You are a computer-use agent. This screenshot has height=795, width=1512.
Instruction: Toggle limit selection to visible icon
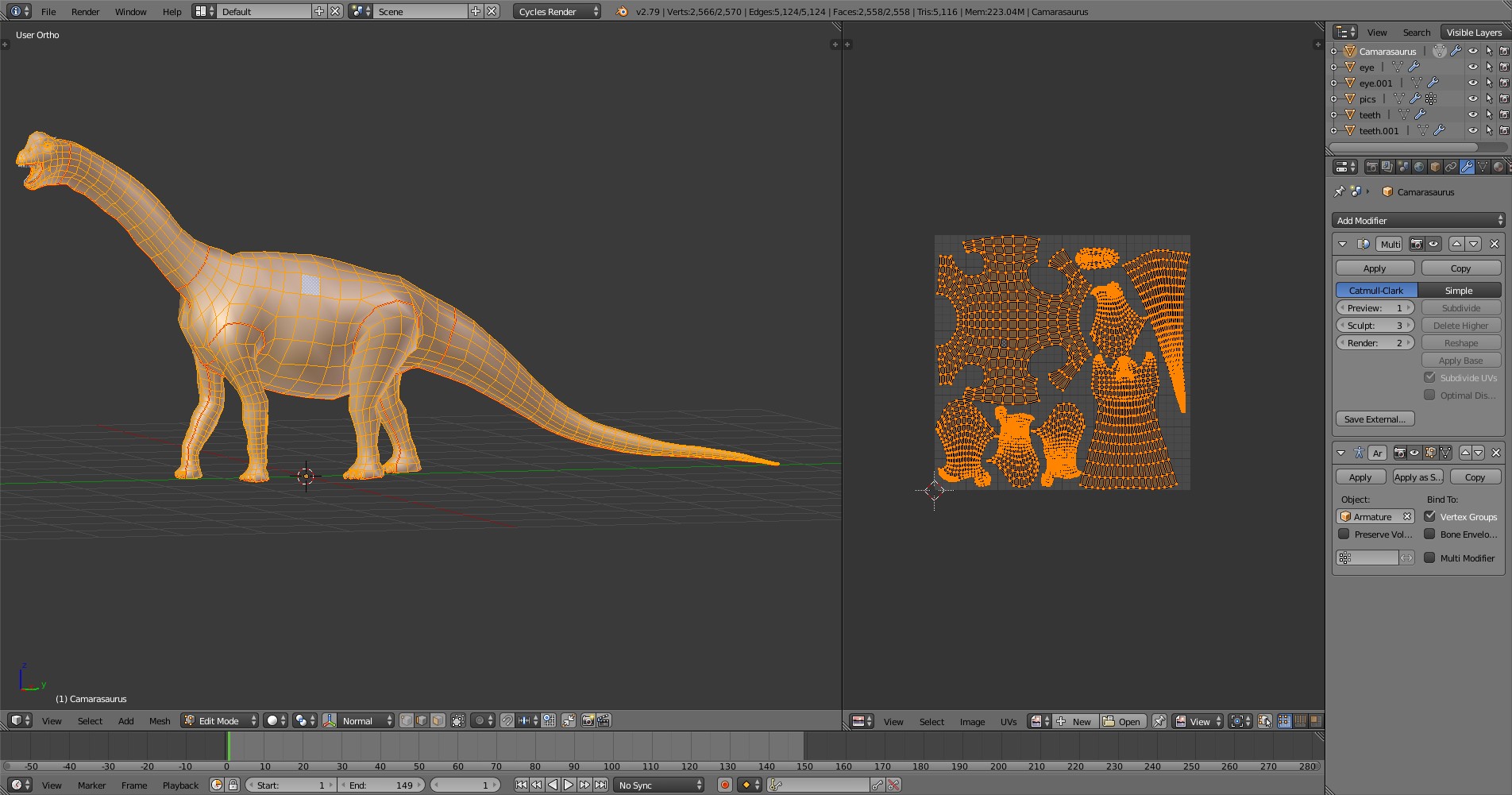(458, 720)
